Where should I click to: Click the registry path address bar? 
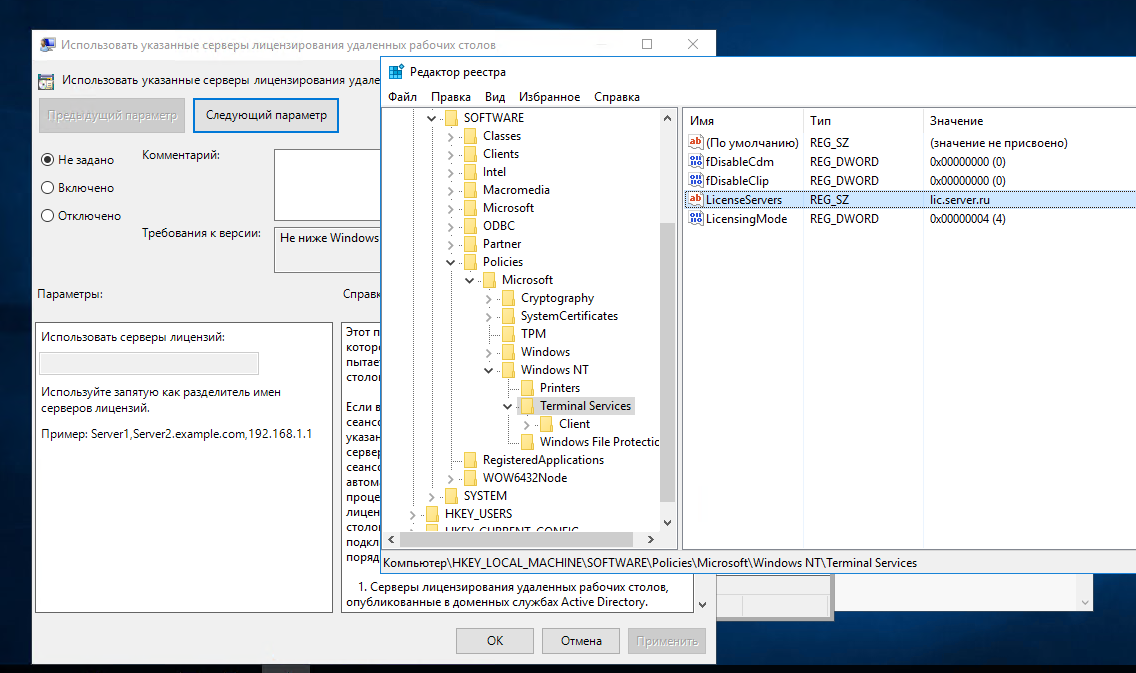point(759,563)
